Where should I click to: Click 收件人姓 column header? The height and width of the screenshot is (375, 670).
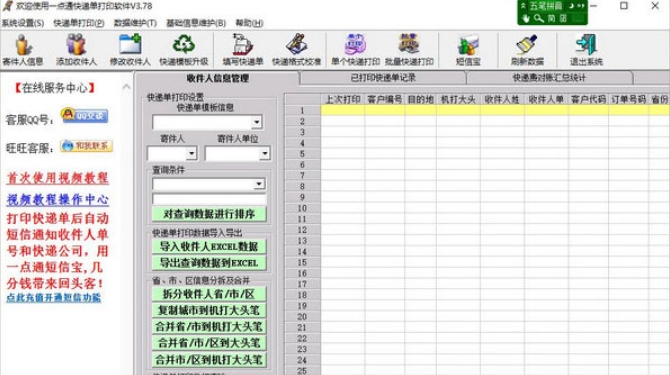(502, 100)
